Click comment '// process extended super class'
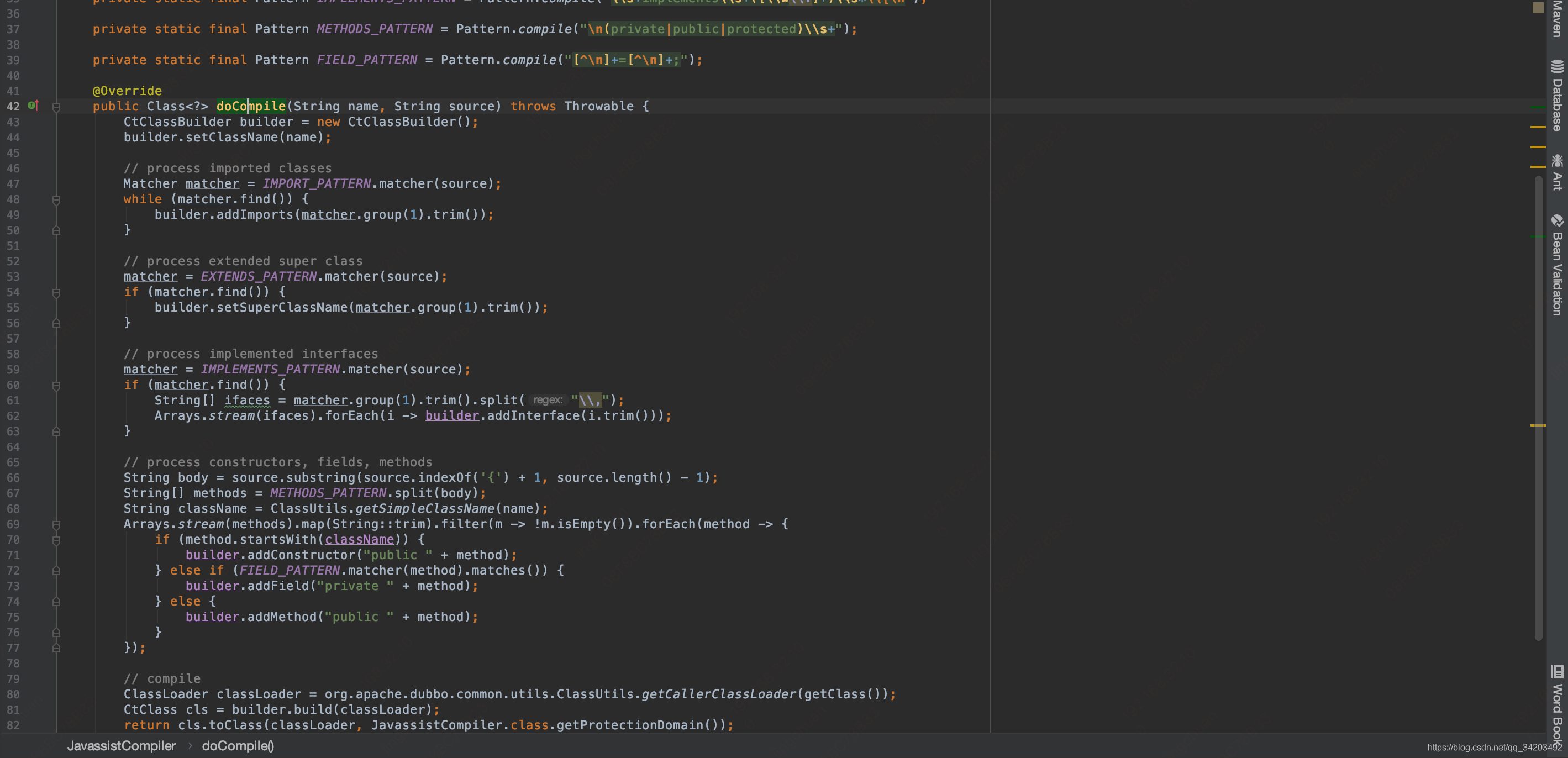The height and width of the screenshot is (758, 1568). coord(243,261)
